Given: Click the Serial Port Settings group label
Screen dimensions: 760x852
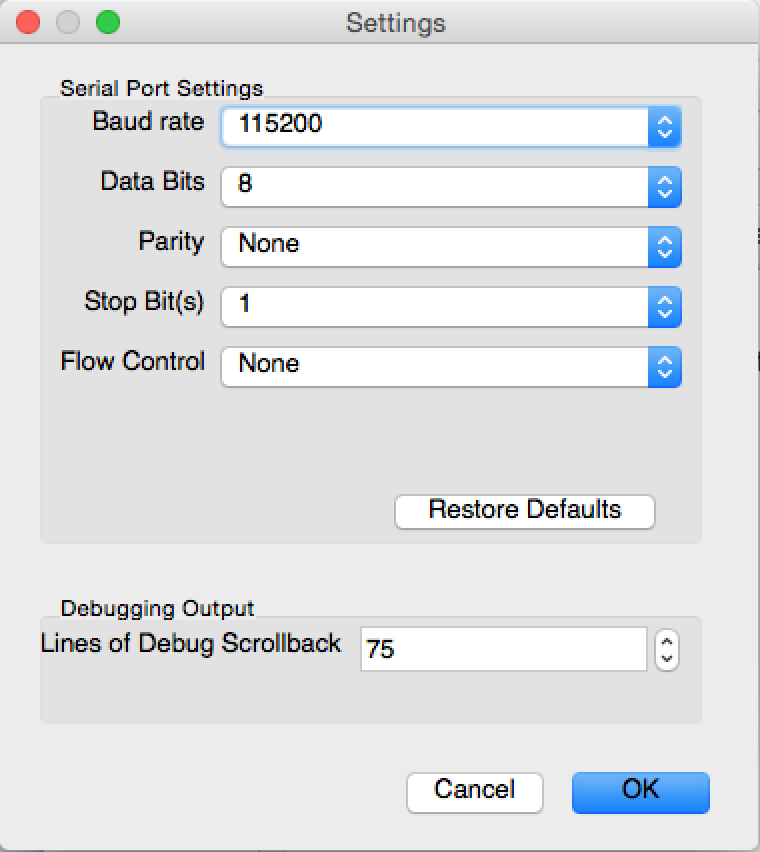Looking at the screenshot, I should 161,88.
